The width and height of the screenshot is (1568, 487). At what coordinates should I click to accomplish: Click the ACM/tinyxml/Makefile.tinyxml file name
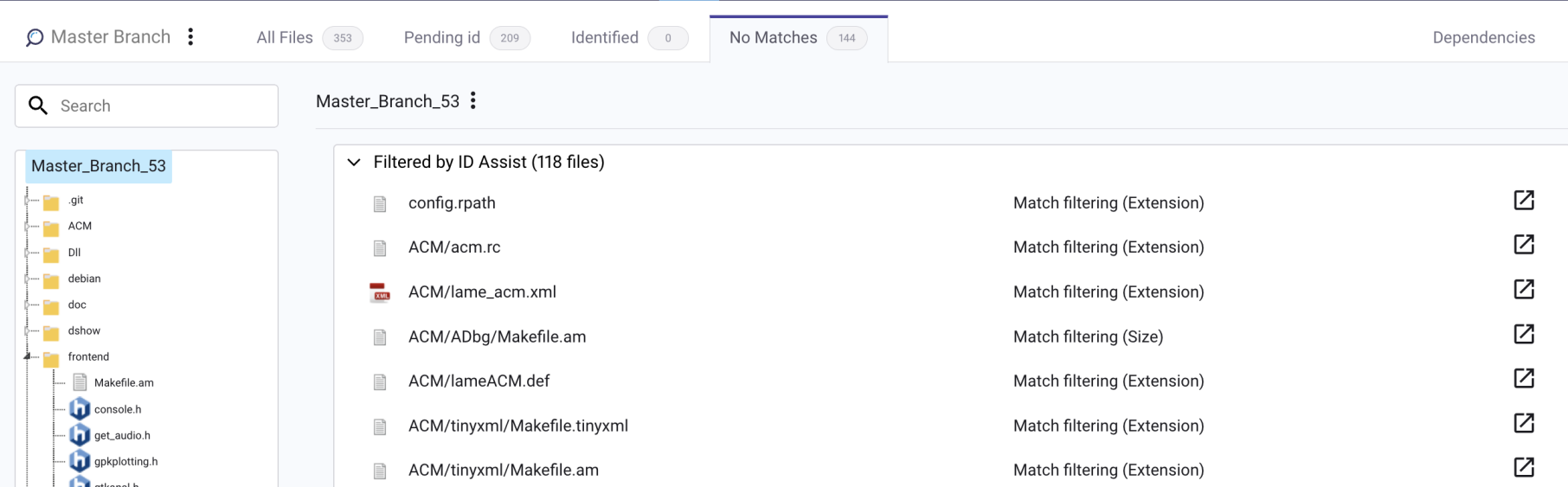click(x=518, y=426)
